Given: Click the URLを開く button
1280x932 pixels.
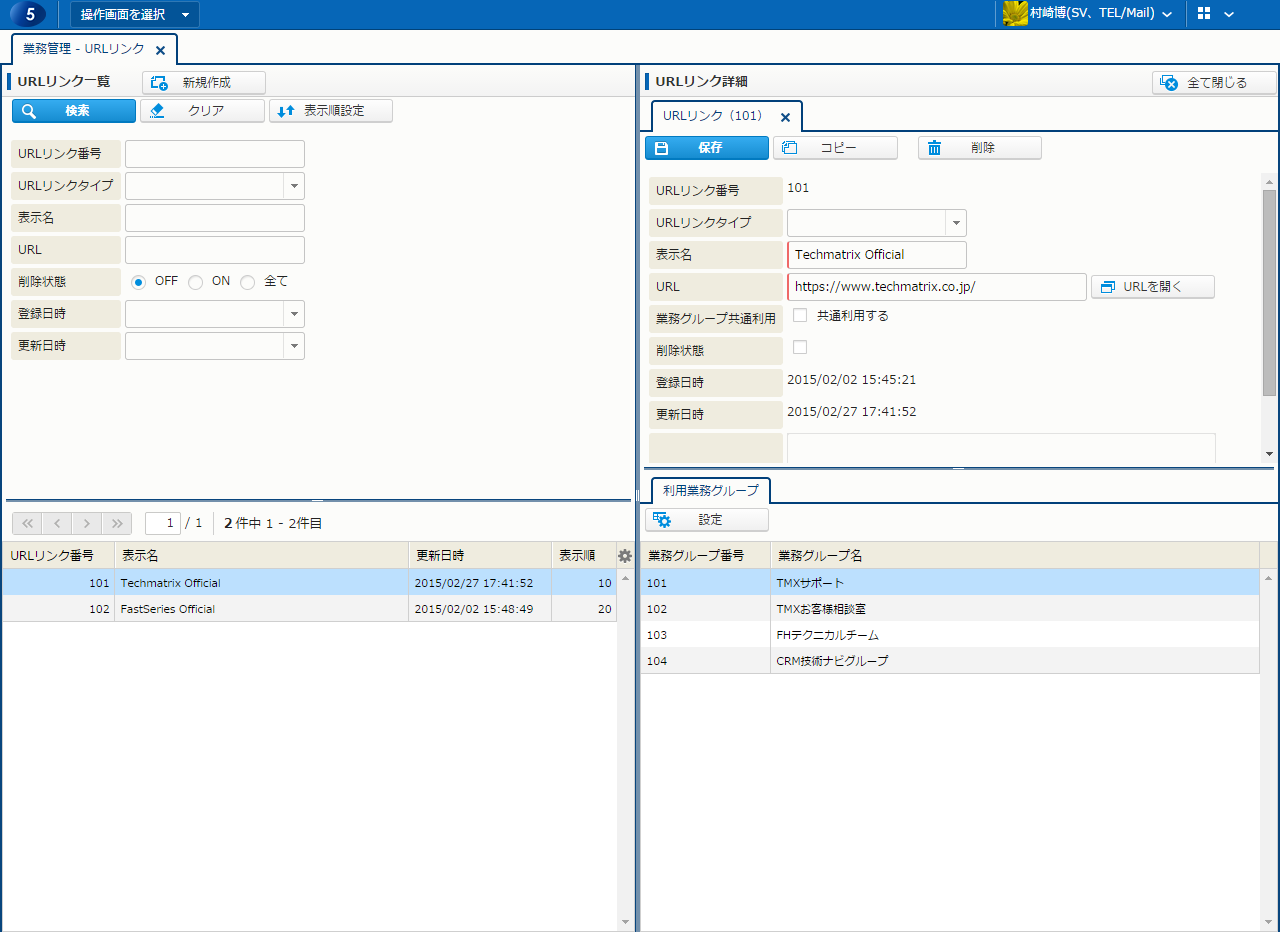Looking at the screenshot, I should click(x=1152, y=287).
